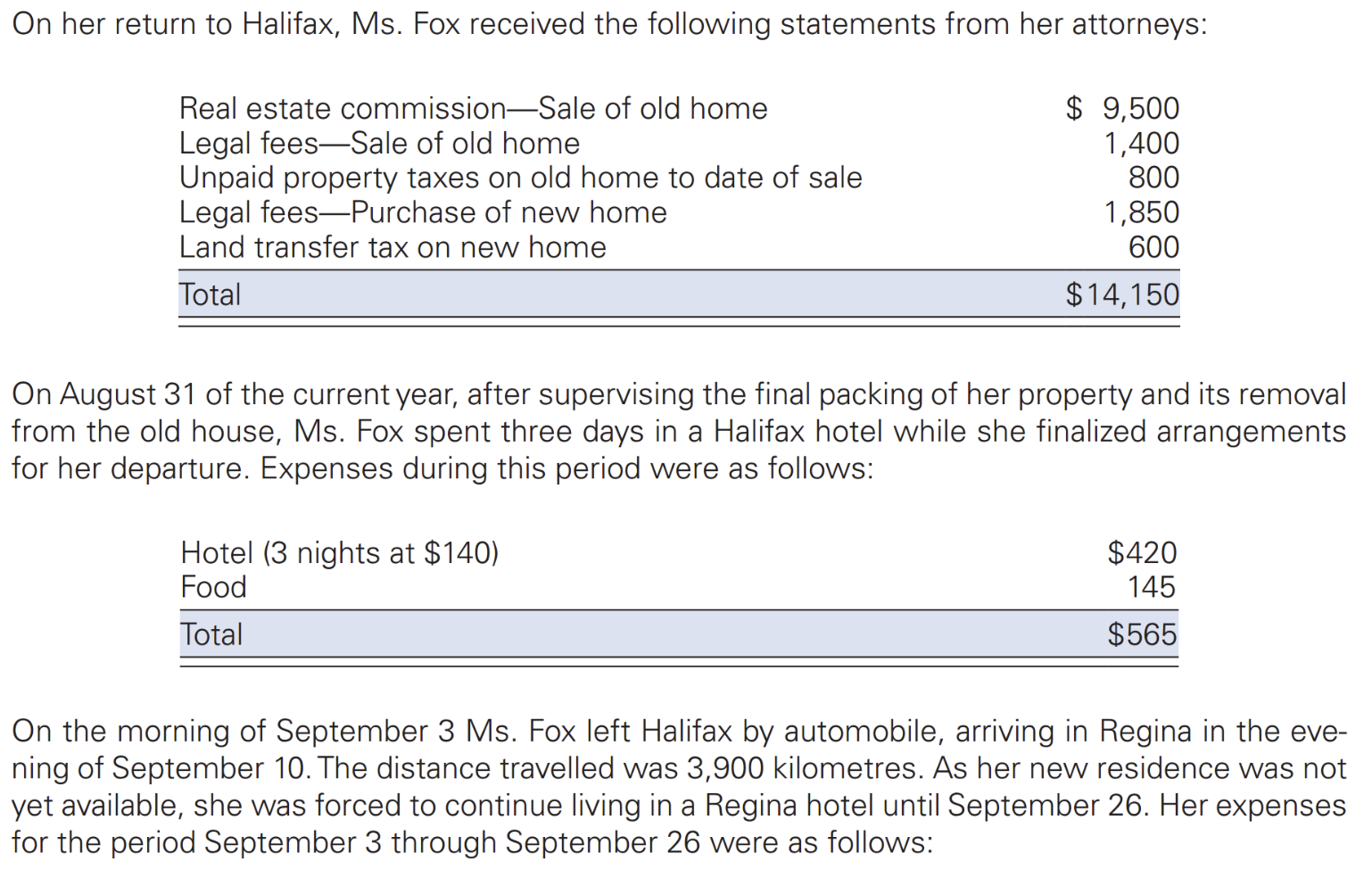Screen dimensions: 1372x878
Task: Click the $14,150 total amount
Action: click(x=1122, y=295)
